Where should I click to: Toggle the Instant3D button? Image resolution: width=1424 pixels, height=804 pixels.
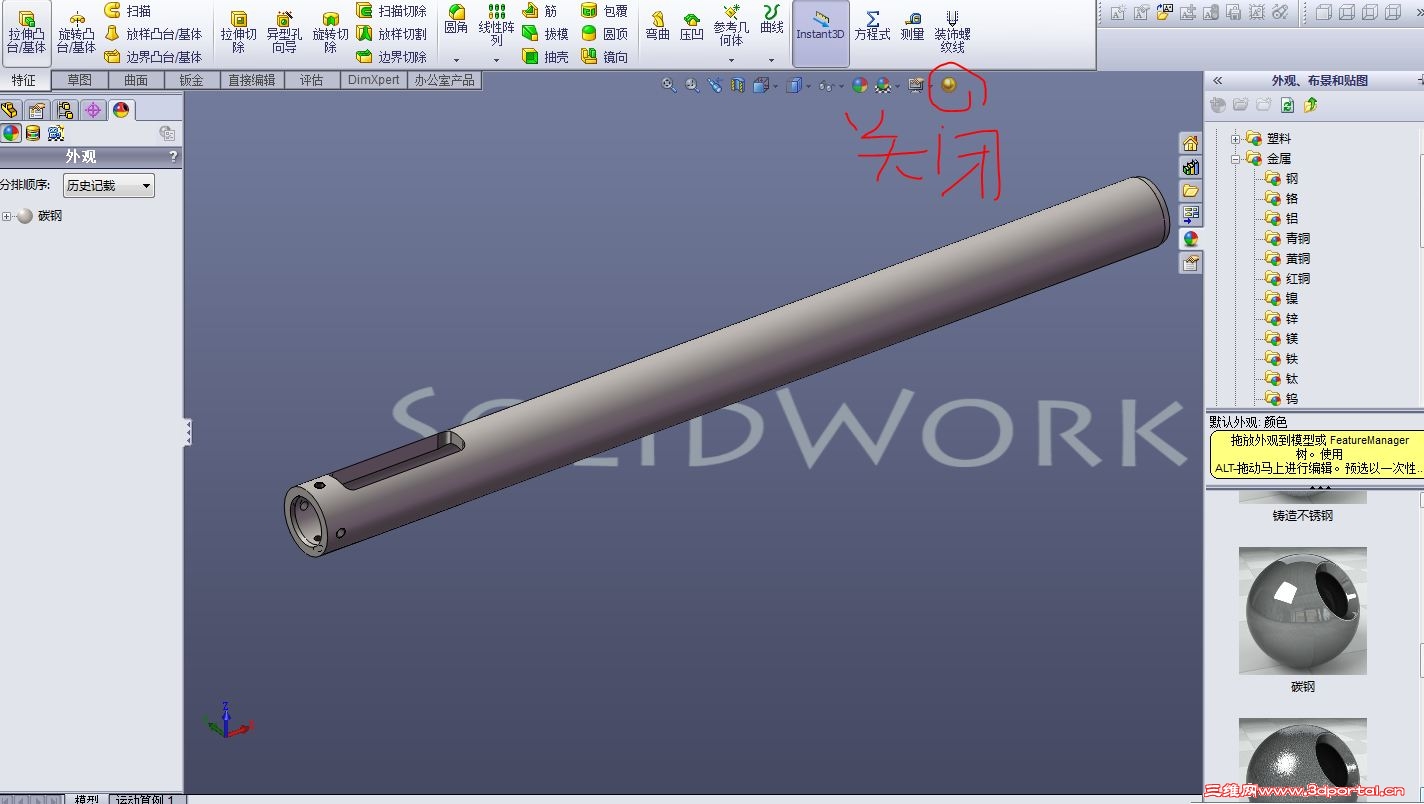click(x=820, y=33)
